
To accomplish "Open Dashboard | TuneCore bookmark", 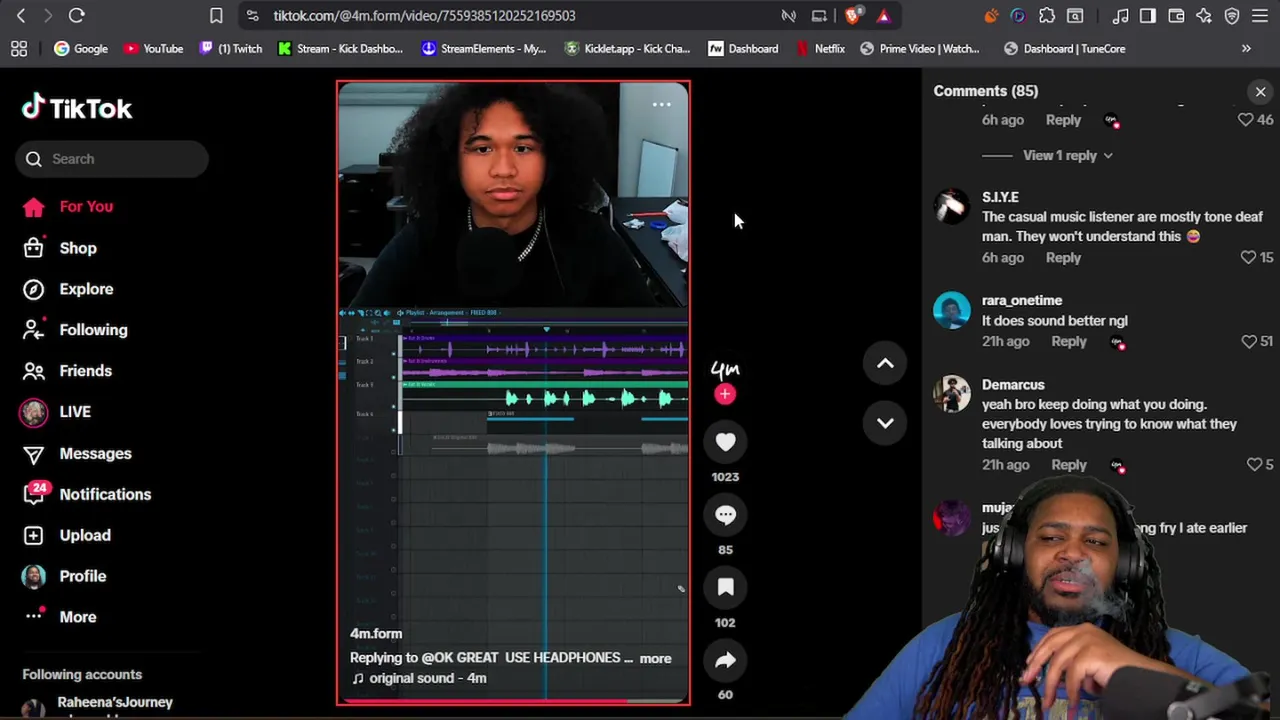I will 1065,48.
